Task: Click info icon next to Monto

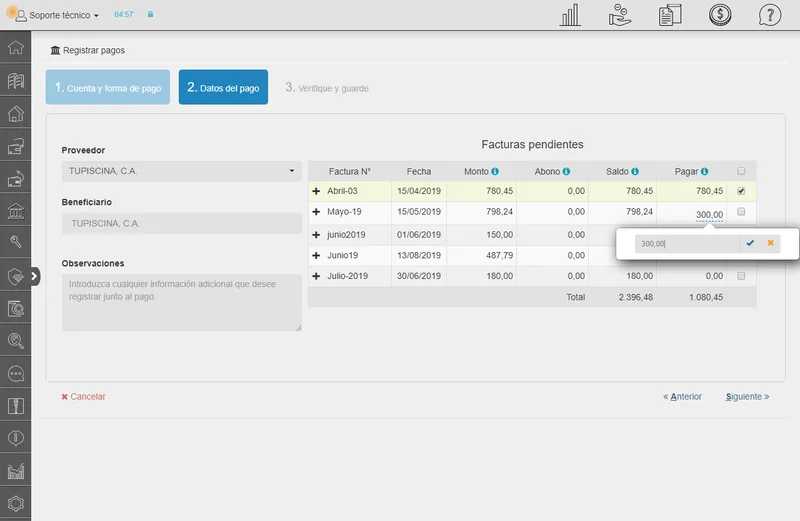Action: pos(495,171)
